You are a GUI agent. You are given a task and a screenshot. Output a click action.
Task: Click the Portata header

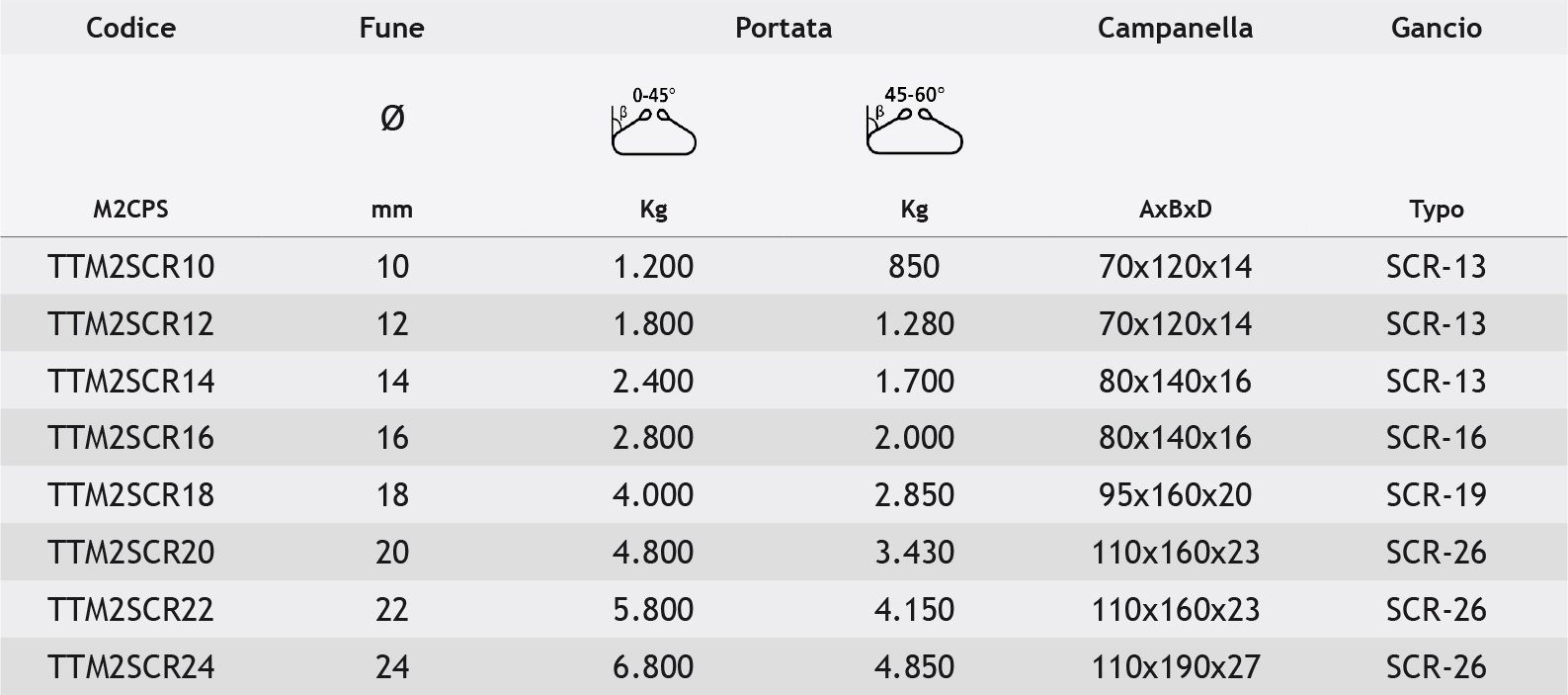[784, 28]
